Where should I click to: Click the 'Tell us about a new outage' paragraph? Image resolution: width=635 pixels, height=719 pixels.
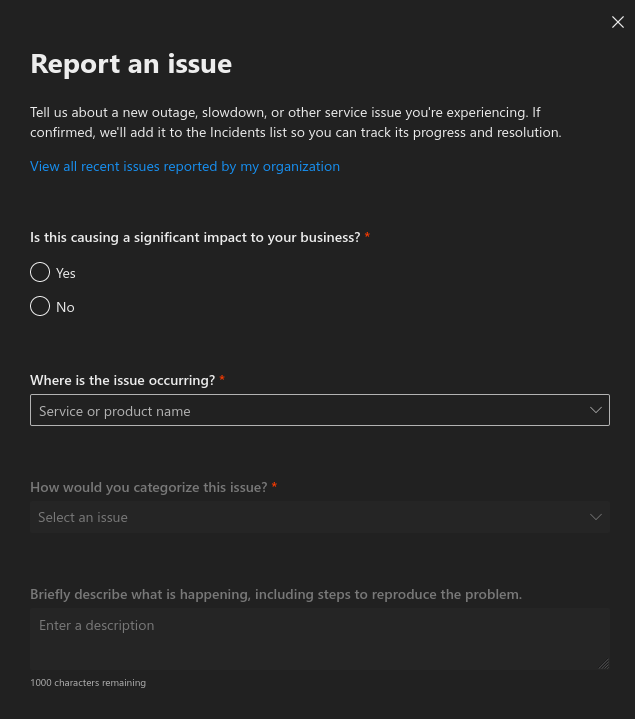point(296,122)
